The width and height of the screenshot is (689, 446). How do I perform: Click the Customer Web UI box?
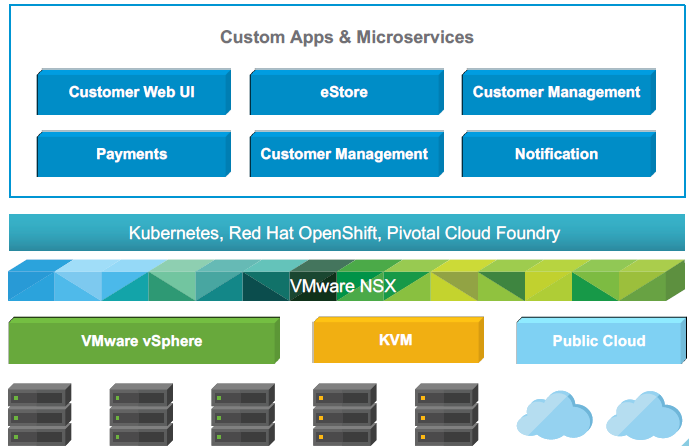click(x=134, y=91)
